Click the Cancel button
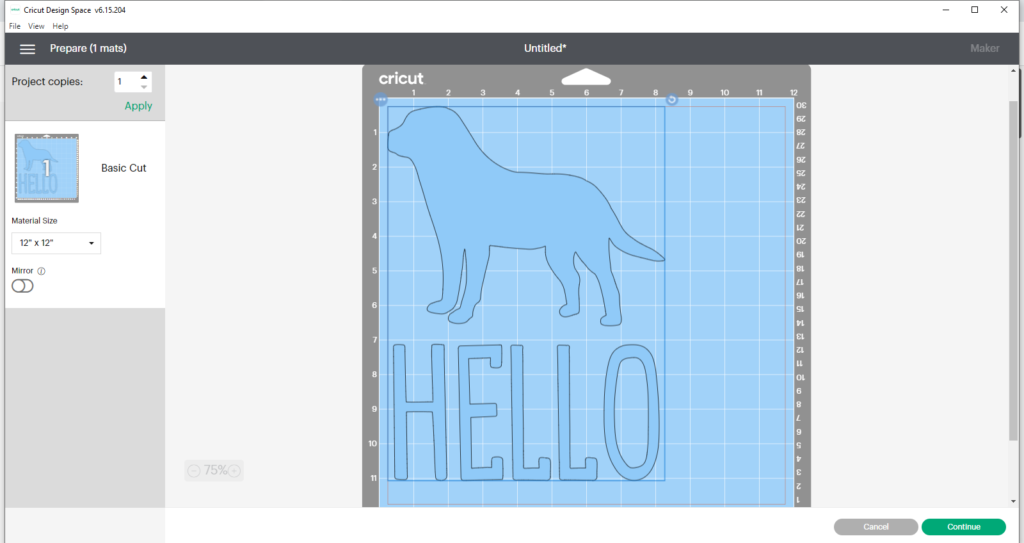Screen dimensions: 1024x543 876,527
